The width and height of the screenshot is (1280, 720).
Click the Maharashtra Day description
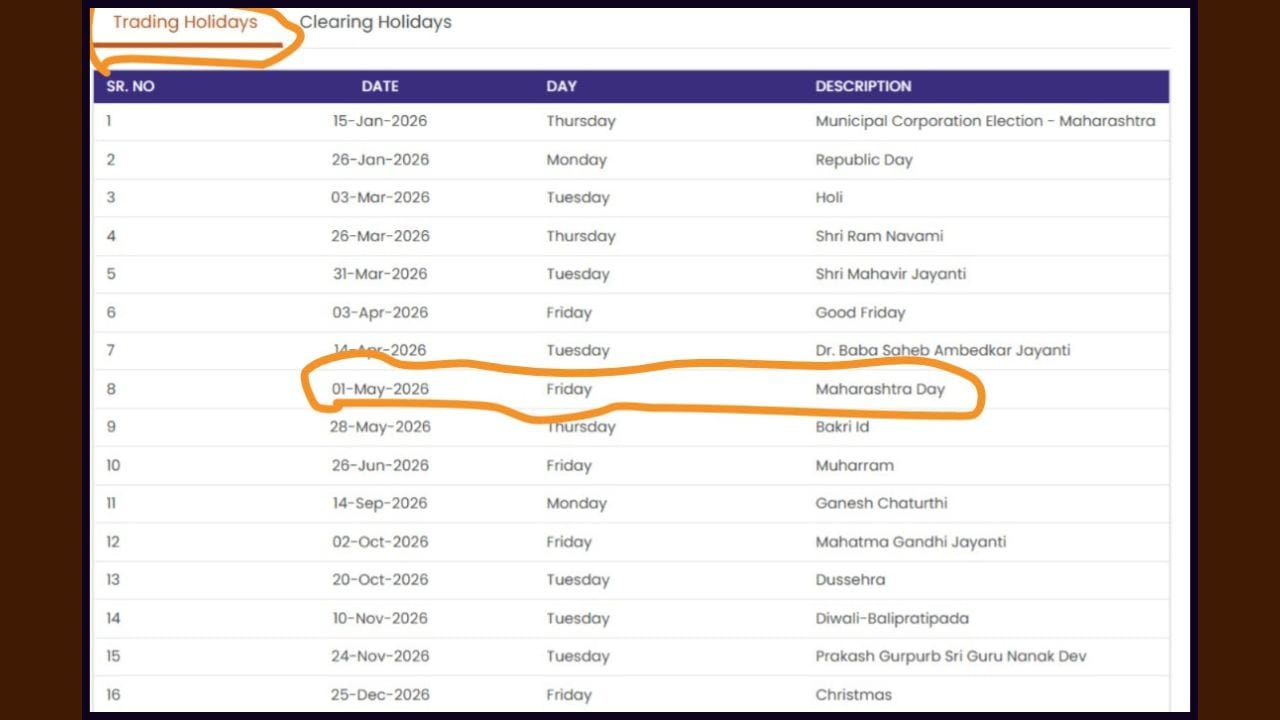(880, 389)
